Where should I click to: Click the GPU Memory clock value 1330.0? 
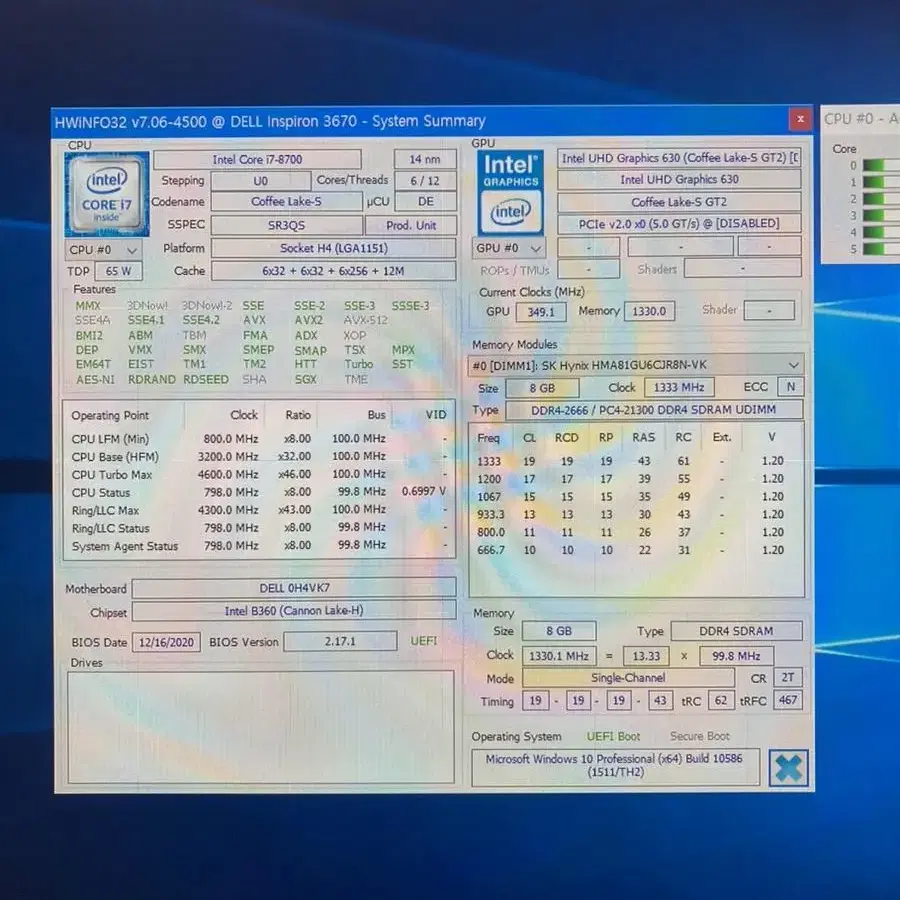[x=649, y=312]
